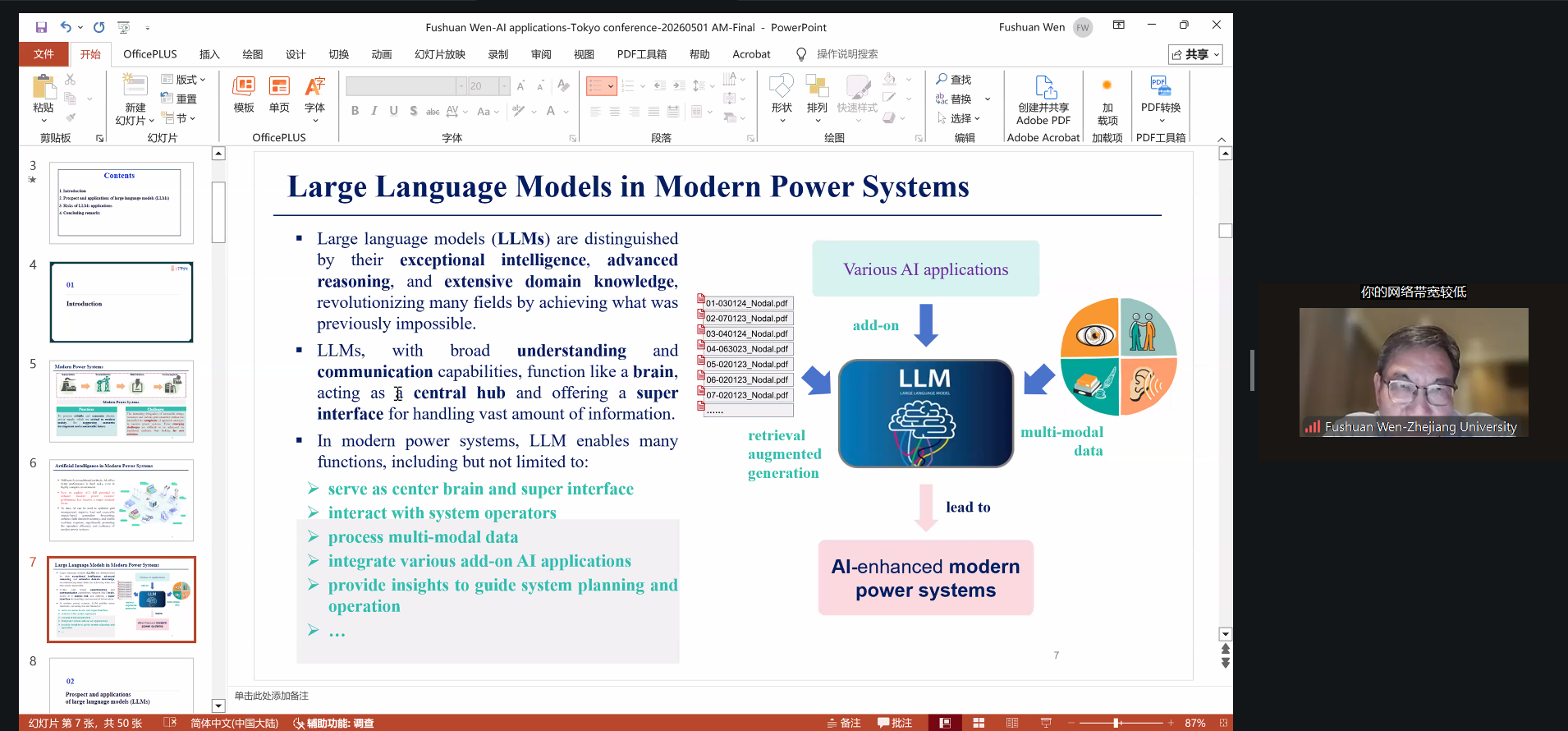Click the Accessibility (辅助功能: 调查) status button
Viewport: 1568px width, 731px height.
333,723
